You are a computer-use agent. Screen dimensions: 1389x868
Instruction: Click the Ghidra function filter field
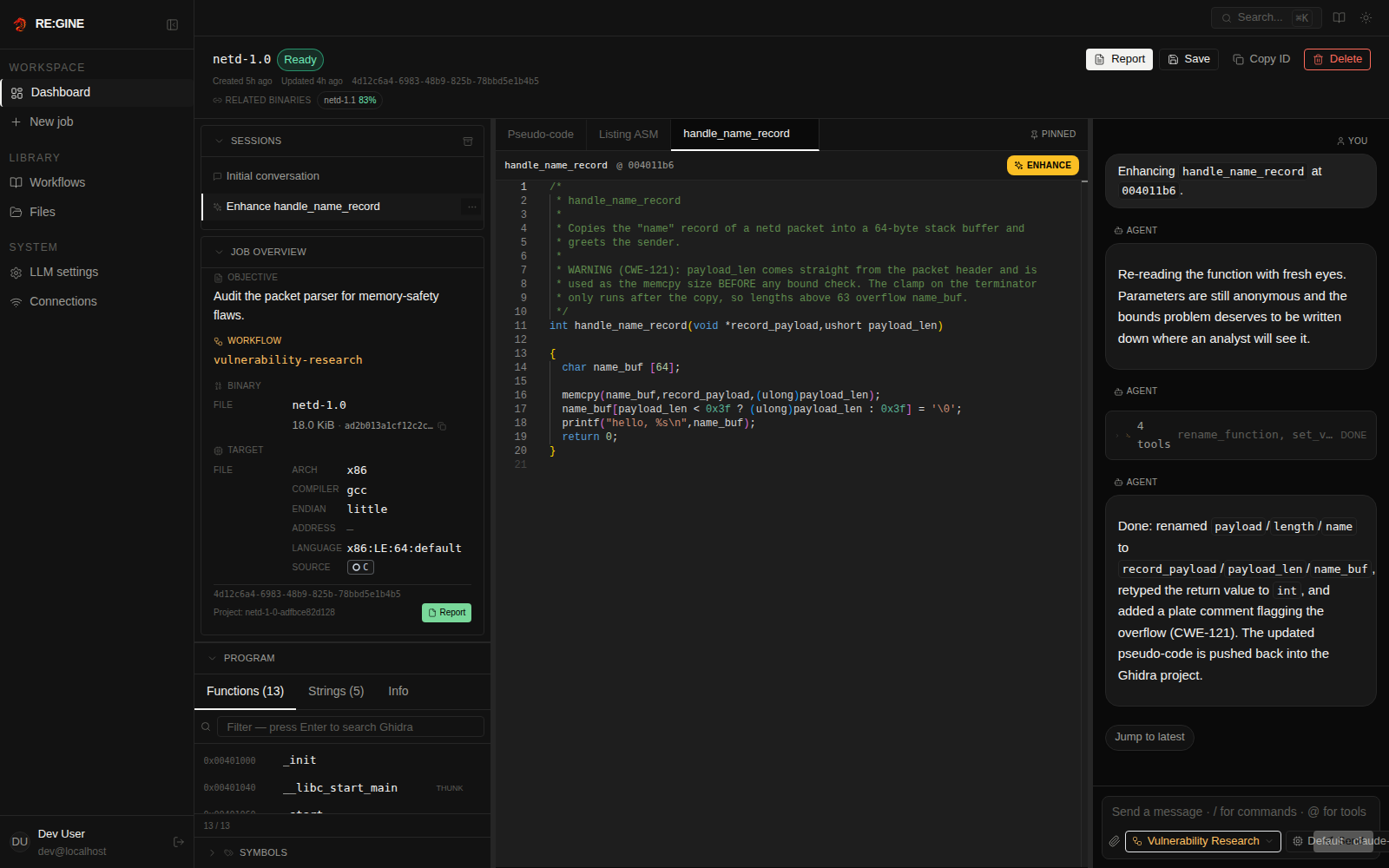coord(350,727)
